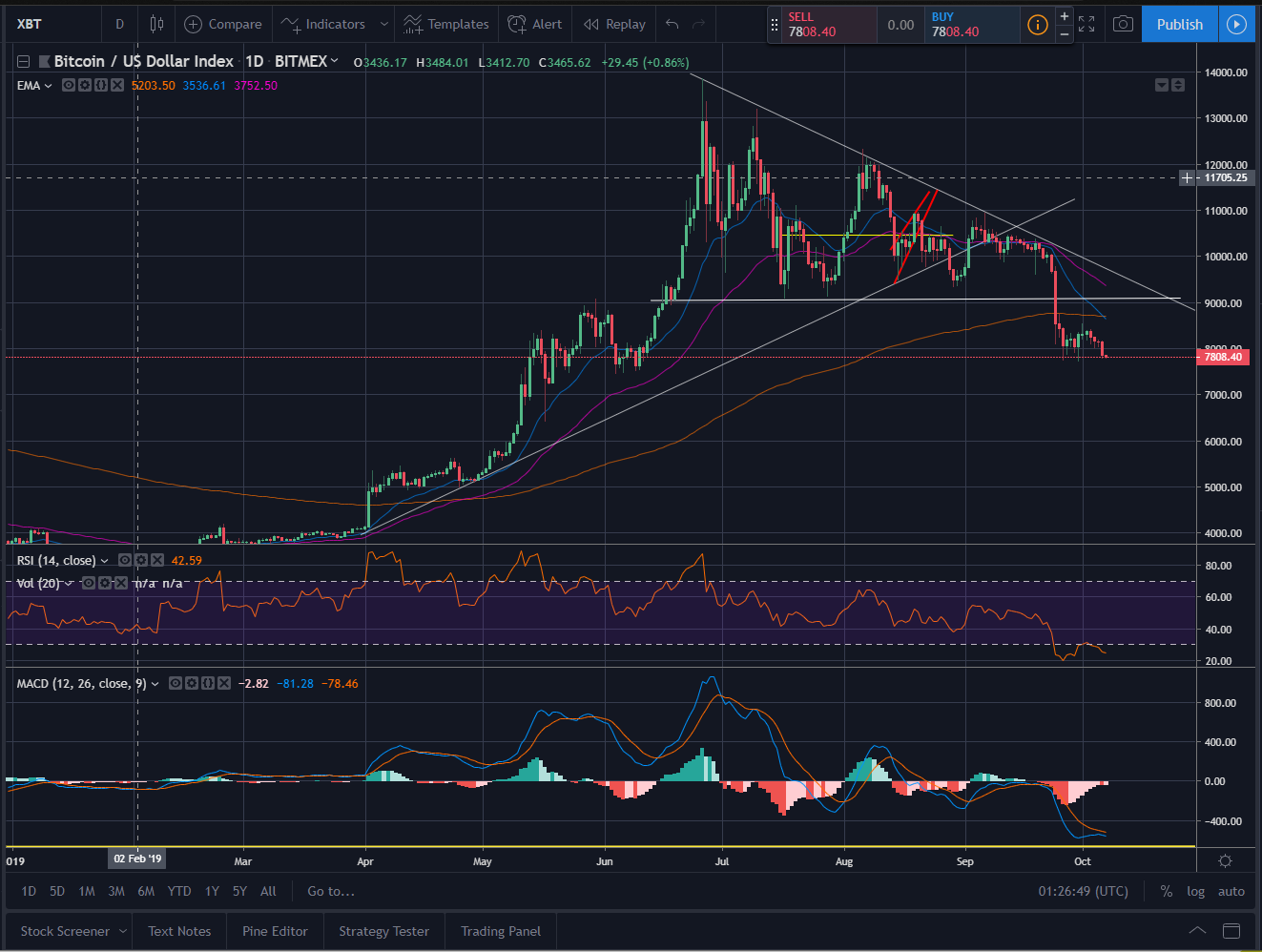Remove the RSI indicator with X icon
The image size is (1262, 952).
157,560
